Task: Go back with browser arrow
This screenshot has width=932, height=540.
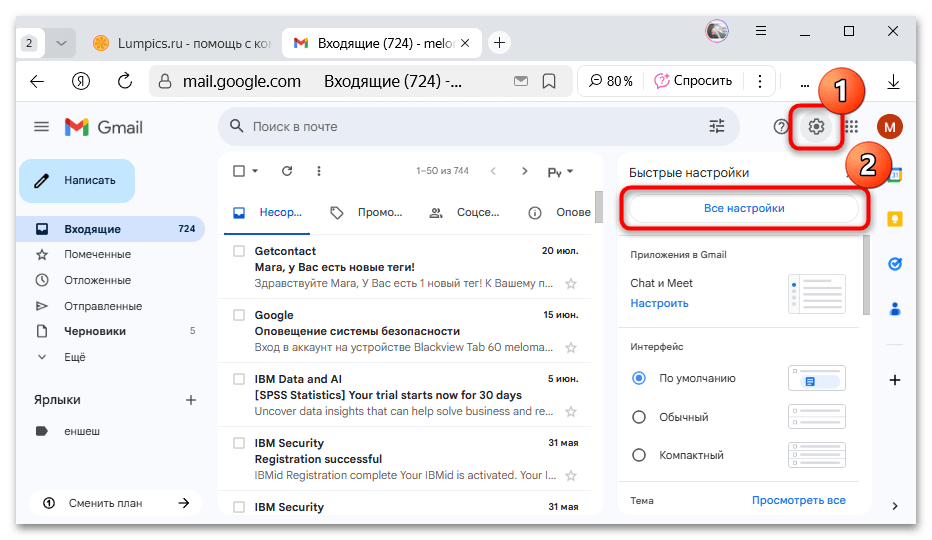Action: tap(37, 81)
